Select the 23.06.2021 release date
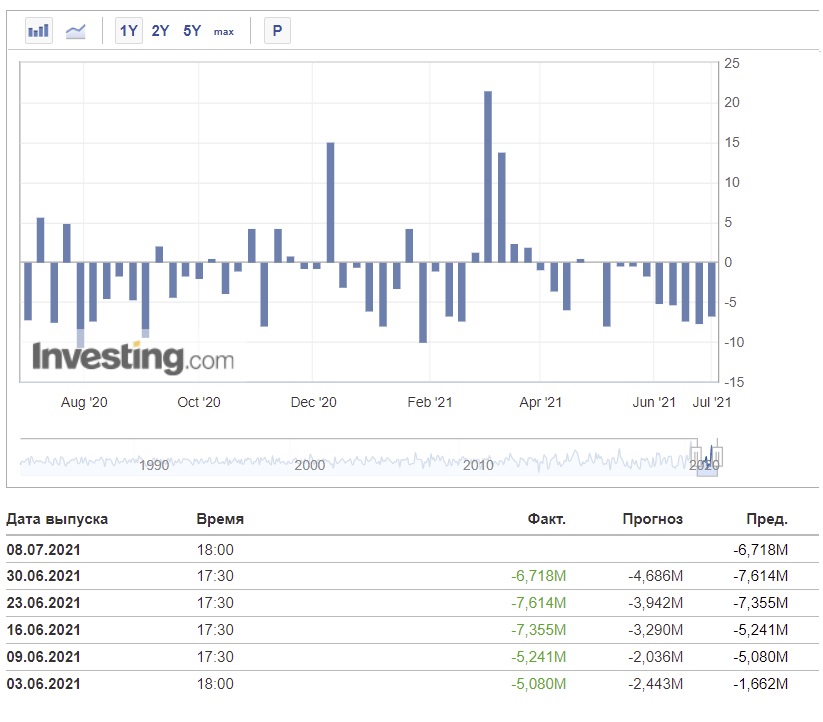Screen dimensions: 823x722 click(x=44, y=603)
